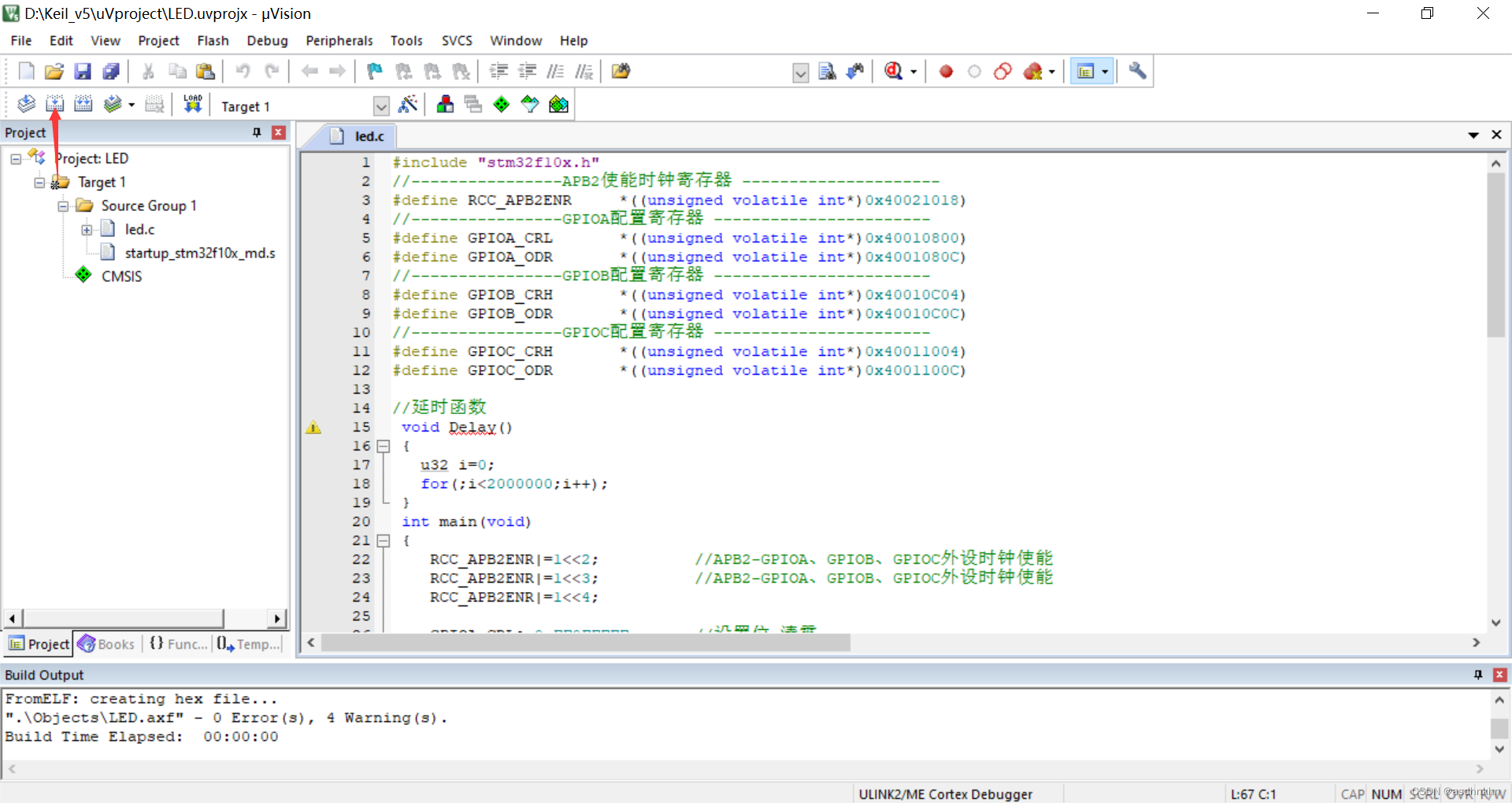Manage Run-Time Environment using the green diamond icon
The width and height of the screenshot is (1512, 803).
(502, 104)
